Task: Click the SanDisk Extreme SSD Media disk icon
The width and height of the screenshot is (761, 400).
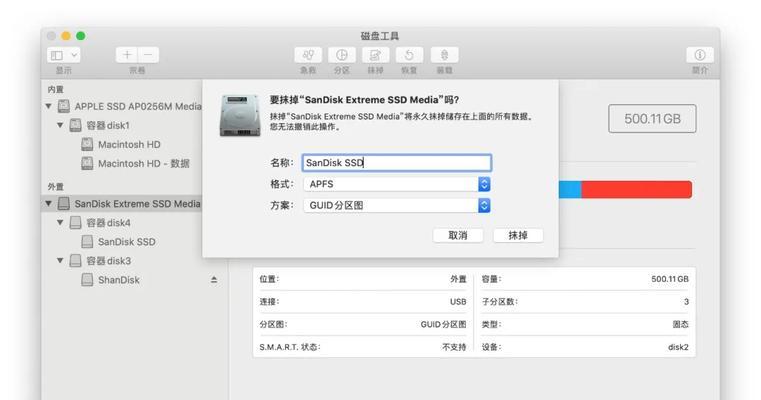Action: 64,203
